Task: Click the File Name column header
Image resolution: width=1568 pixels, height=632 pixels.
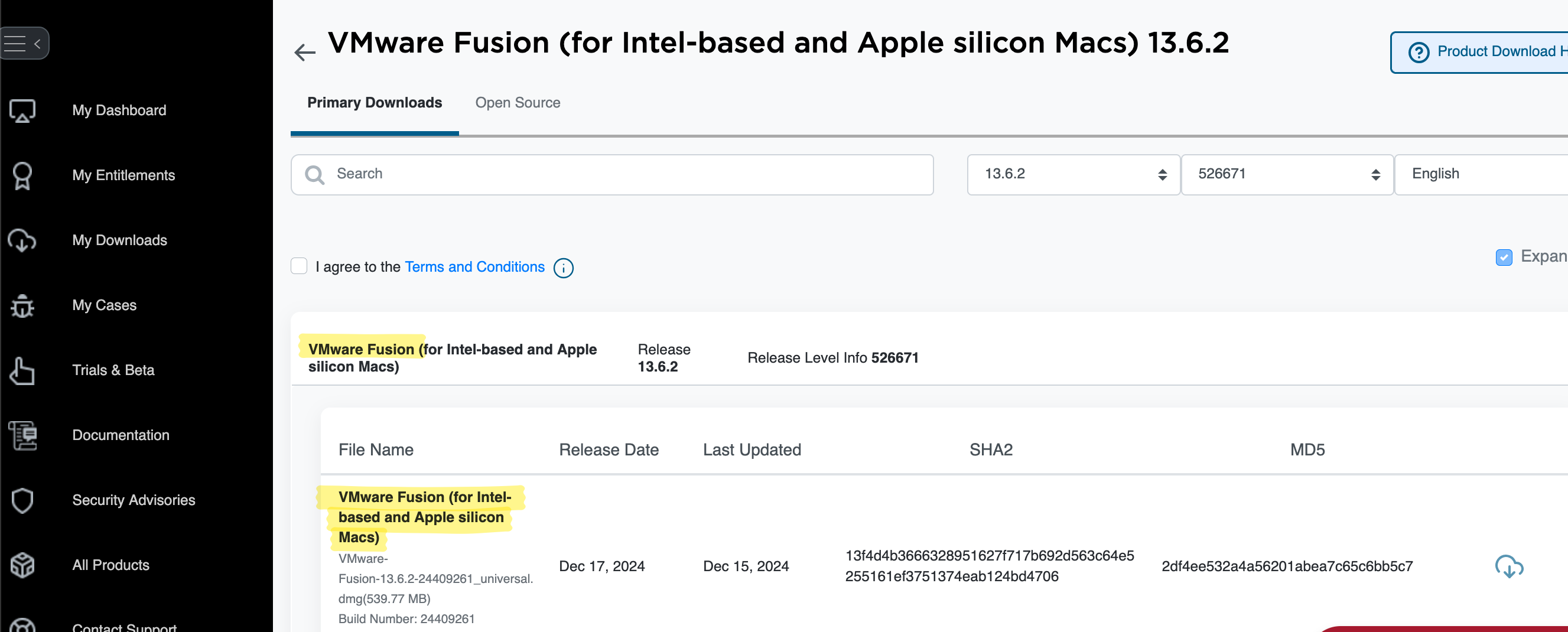Action: (376, 450)
